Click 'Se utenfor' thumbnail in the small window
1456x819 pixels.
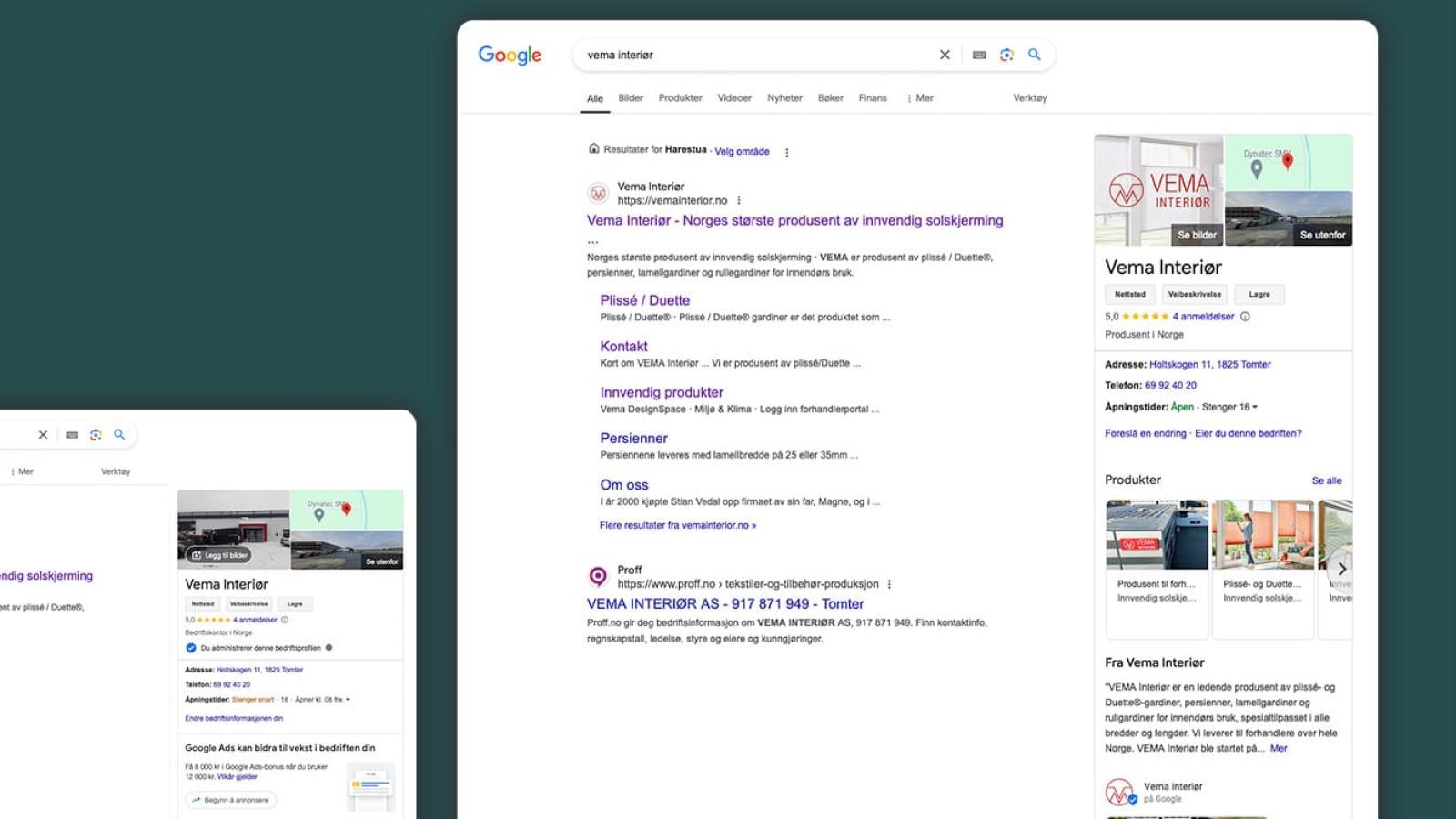[382, 561]
